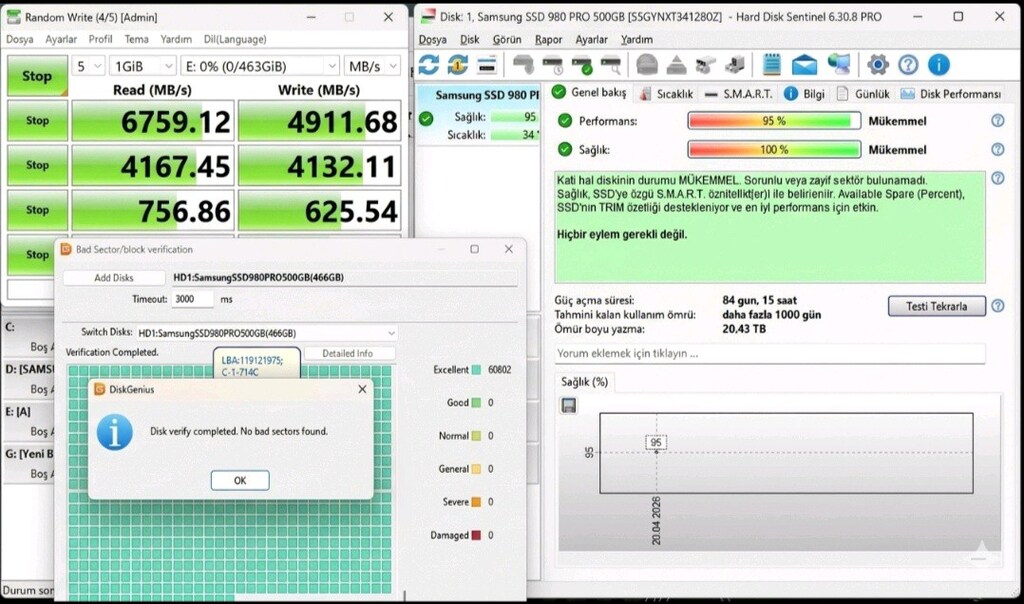Click the blue info circle toolbar icon
The height and width of the screenshot is (604, 1024).
coord(938,65)
